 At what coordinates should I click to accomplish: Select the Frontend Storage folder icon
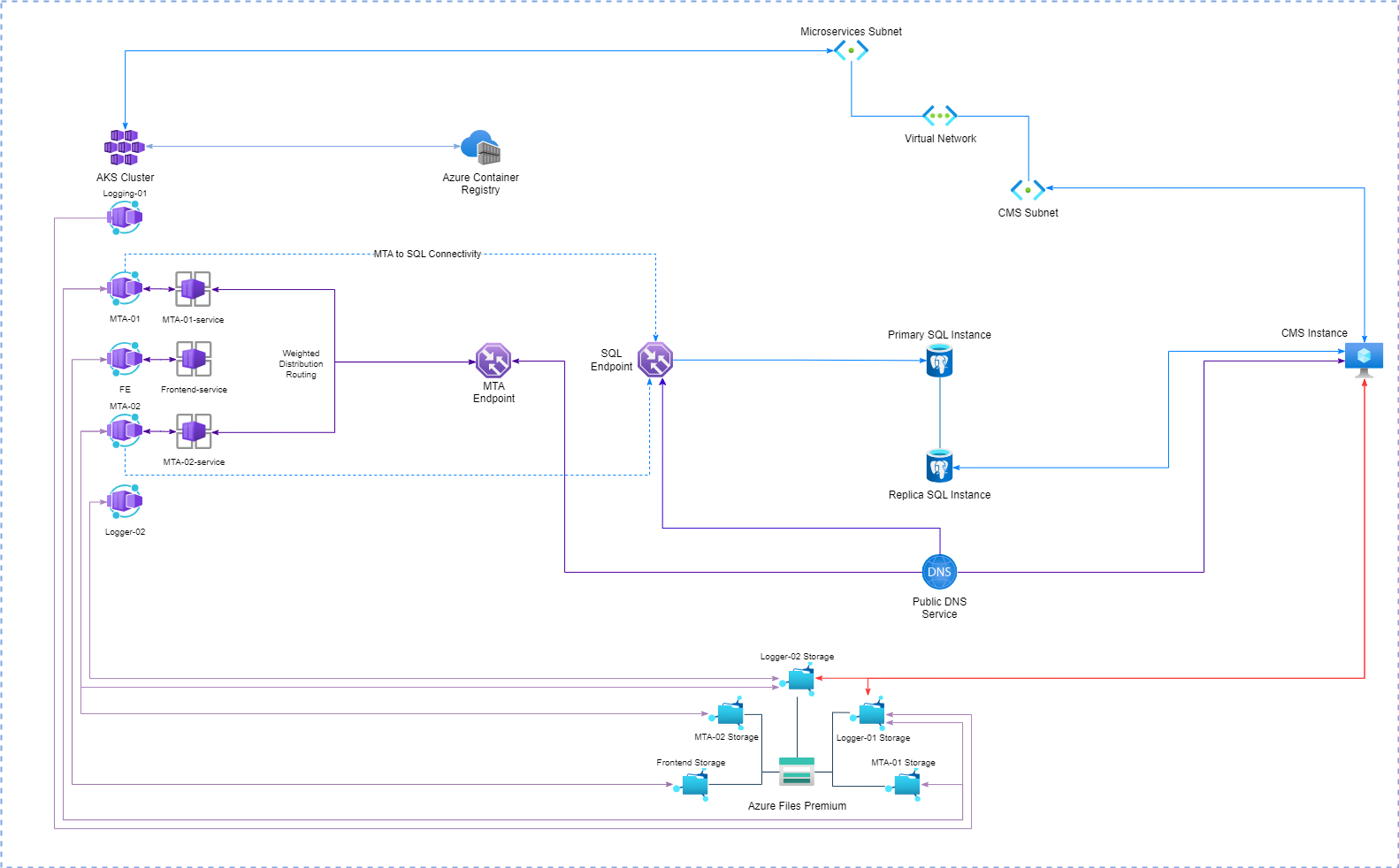coord(692,784)
